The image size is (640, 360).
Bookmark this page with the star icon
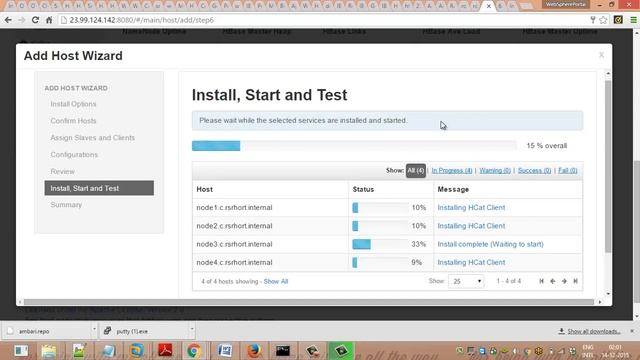tap(603, 20)
